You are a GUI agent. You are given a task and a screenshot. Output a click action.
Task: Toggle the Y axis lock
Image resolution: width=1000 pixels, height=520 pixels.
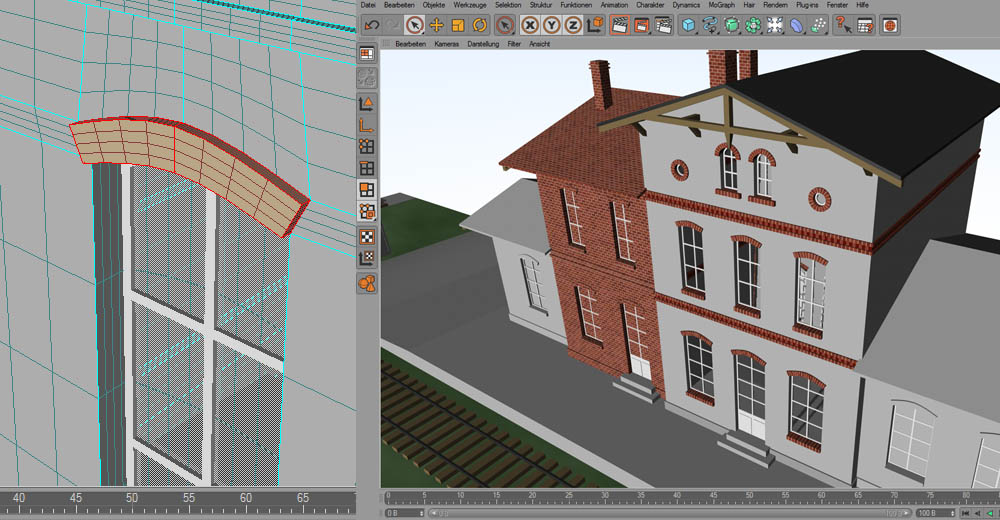(x=551, y=25)
